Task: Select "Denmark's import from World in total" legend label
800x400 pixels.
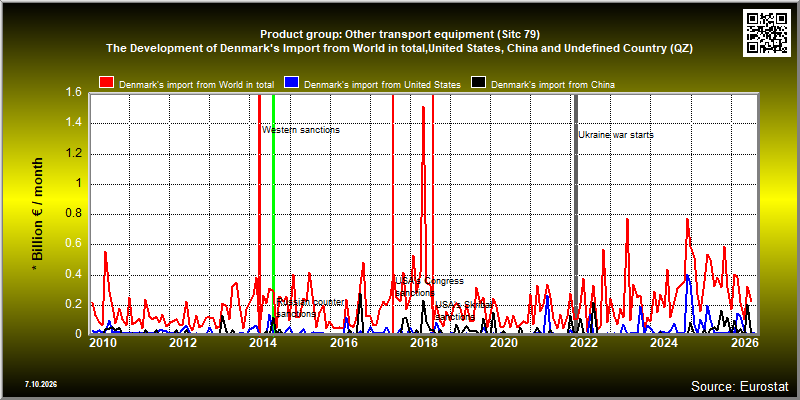Action: coord(197,85)
